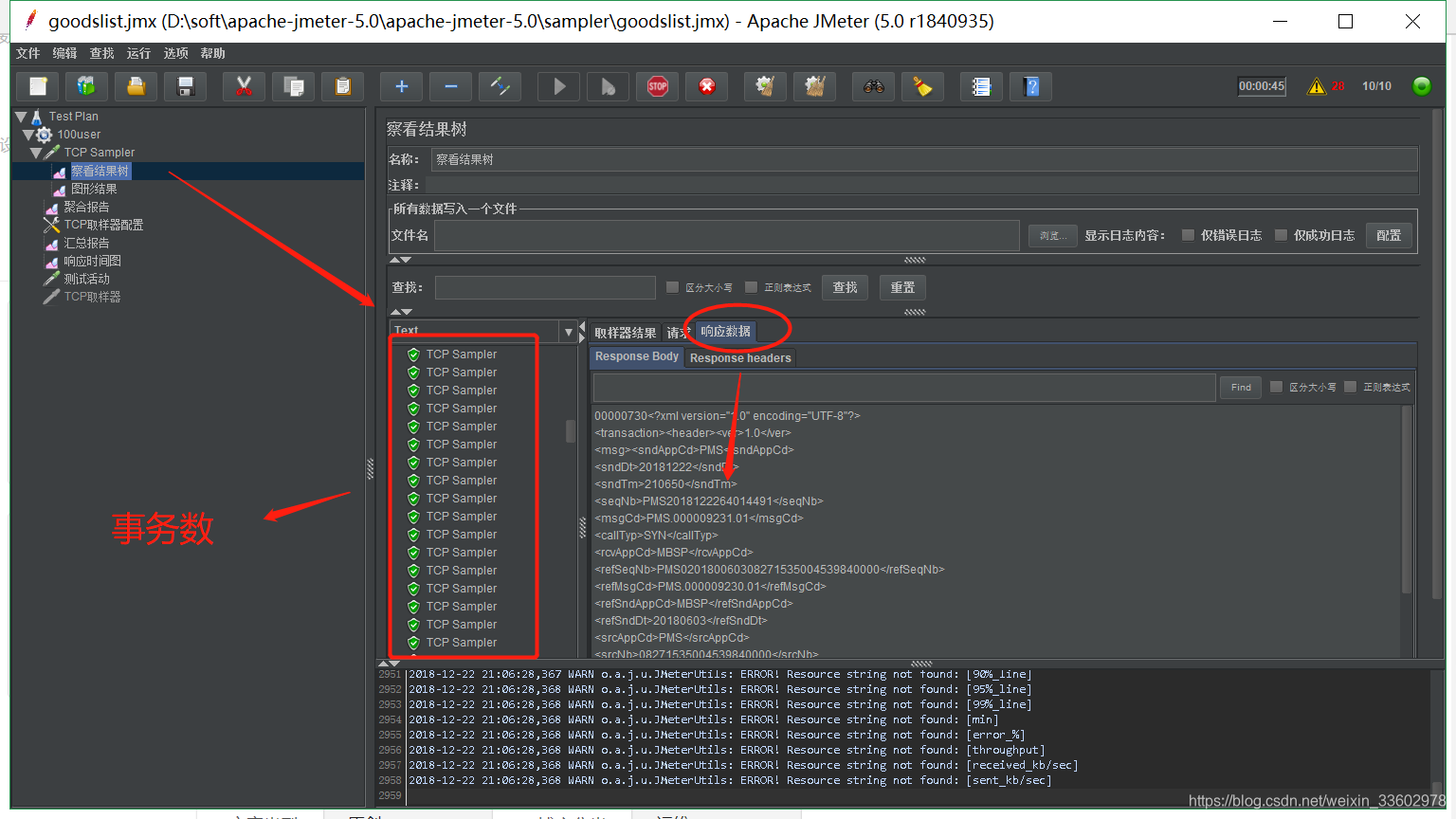This screenshot has height=819, width=1456.
Task: Click the response body vertical scrollbar
Action: [x=1407, y=500]
